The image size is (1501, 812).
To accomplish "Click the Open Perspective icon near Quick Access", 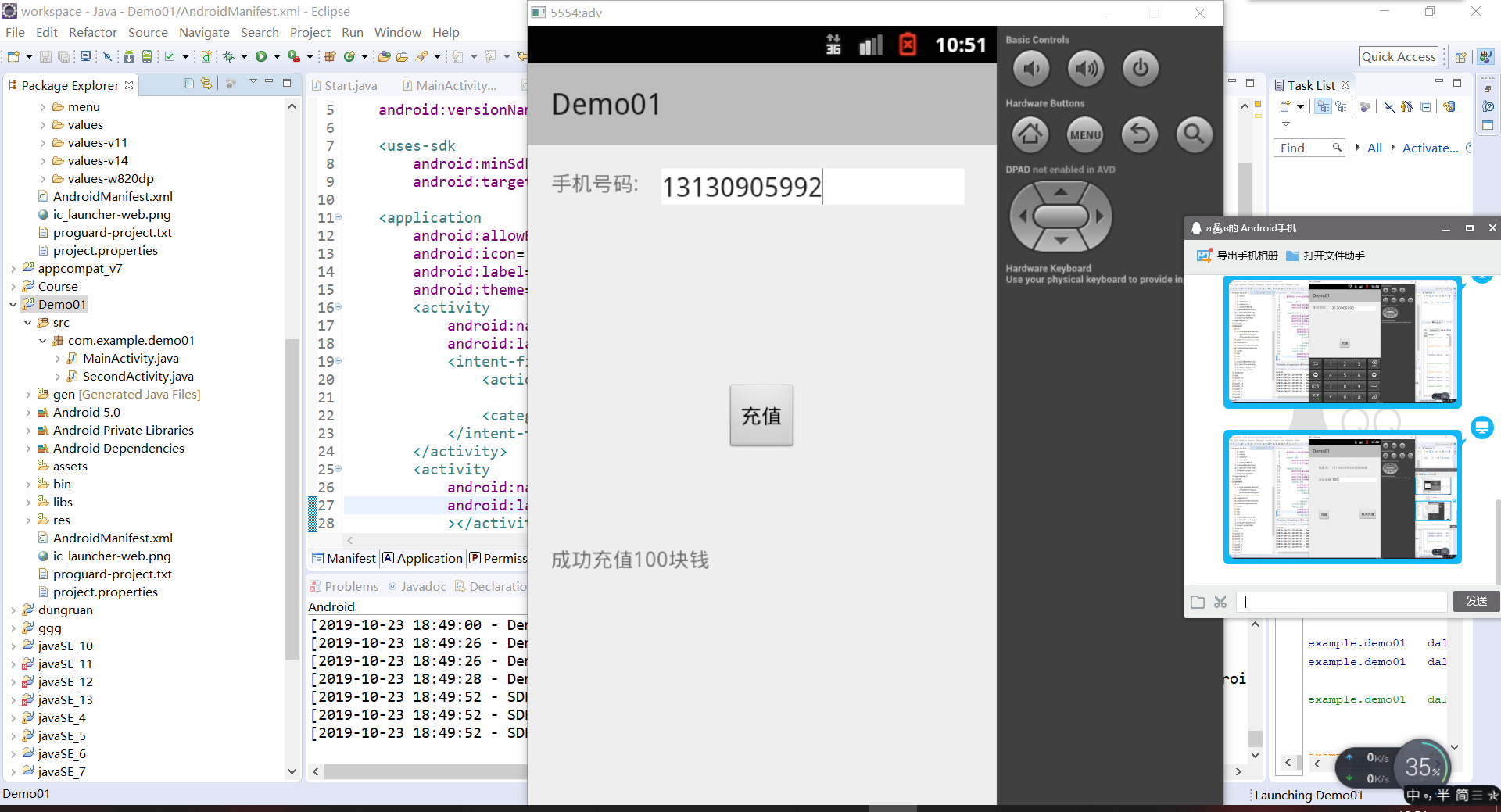I will [x=1460, y=56].
